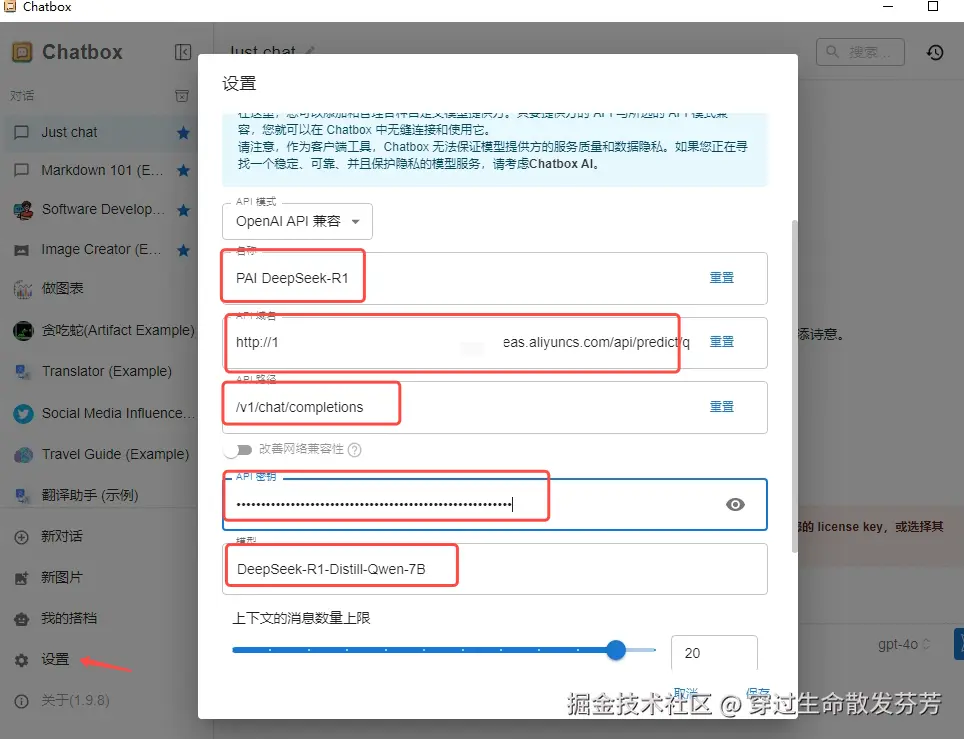Screen dimensions: 964x739
Task: Maximize the Chatbox window
Action: point(933,6)
